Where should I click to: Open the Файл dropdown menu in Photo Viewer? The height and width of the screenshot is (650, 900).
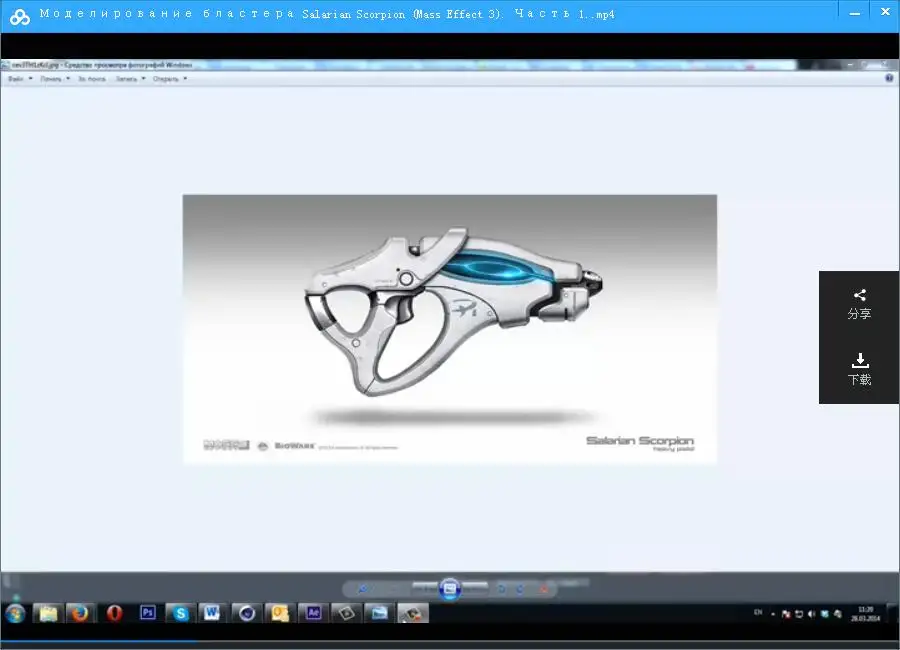click(20, 79)
